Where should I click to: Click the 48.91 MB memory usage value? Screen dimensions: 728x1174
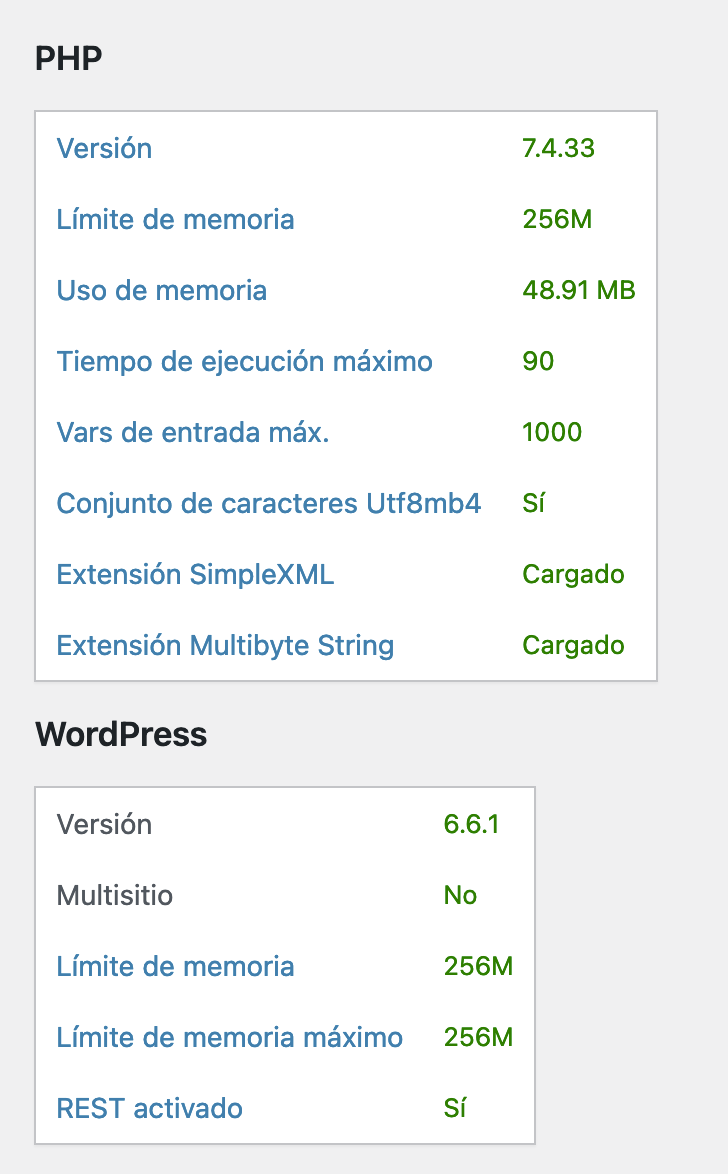pos(579,291)
